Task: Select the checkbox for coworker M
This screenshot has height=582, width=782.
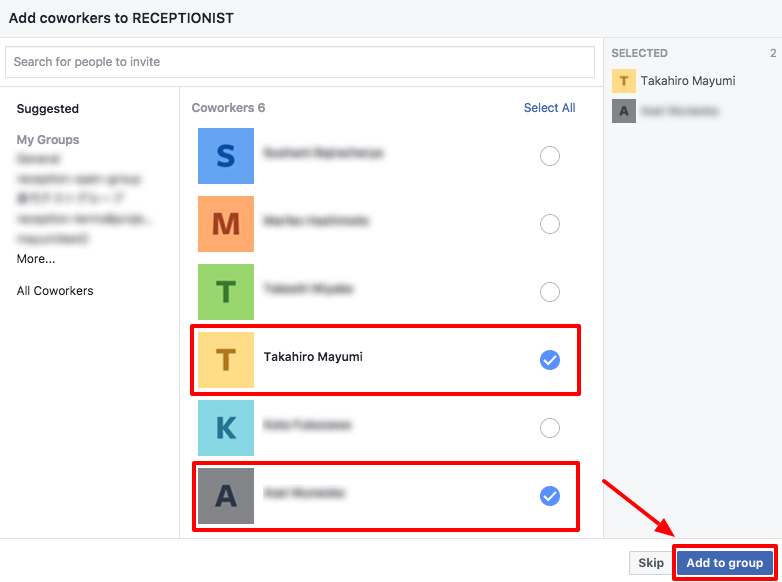Action: pyautogui.click(x=550, y=224)
